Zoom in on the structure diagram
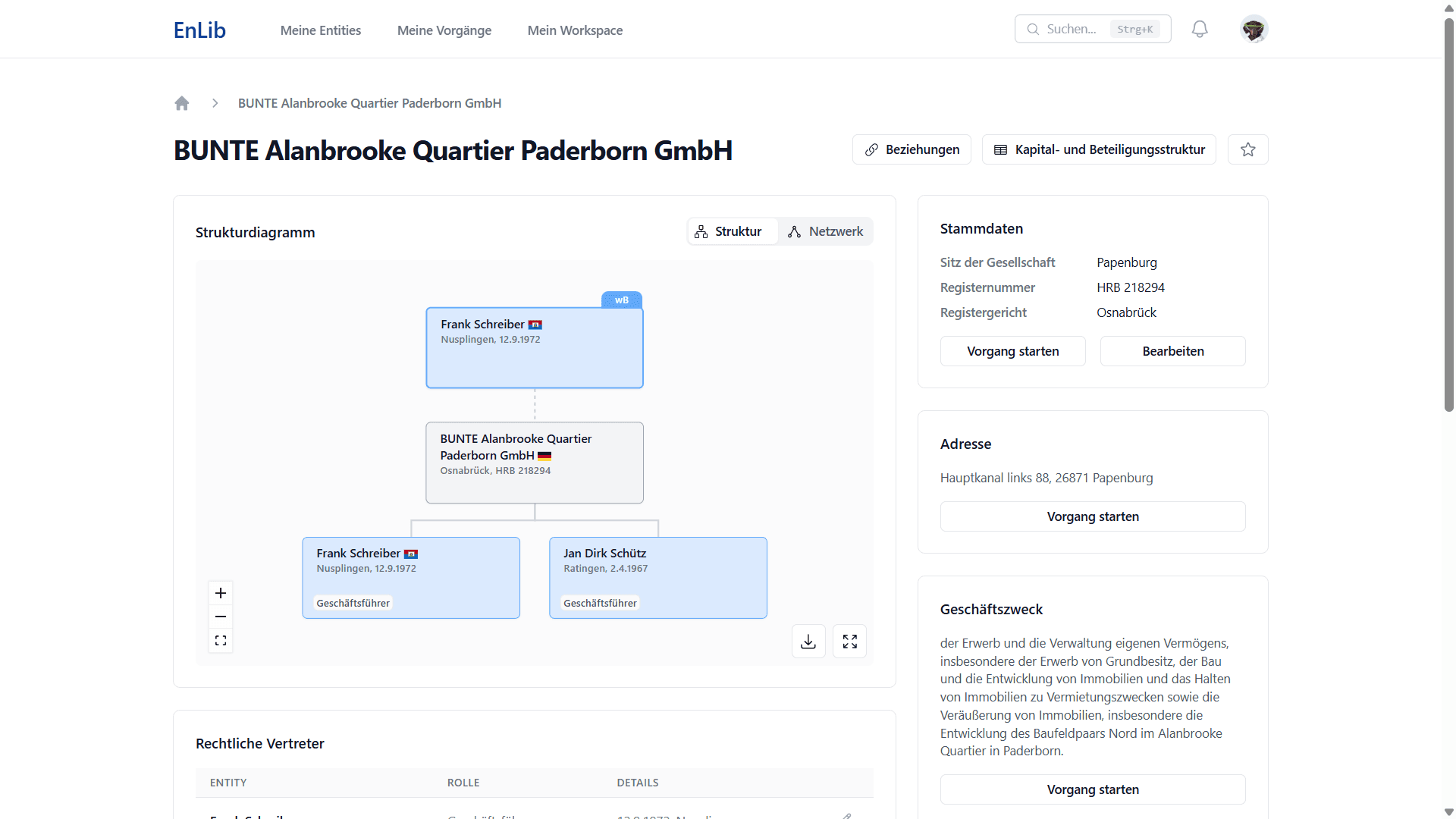 point(221,593)
